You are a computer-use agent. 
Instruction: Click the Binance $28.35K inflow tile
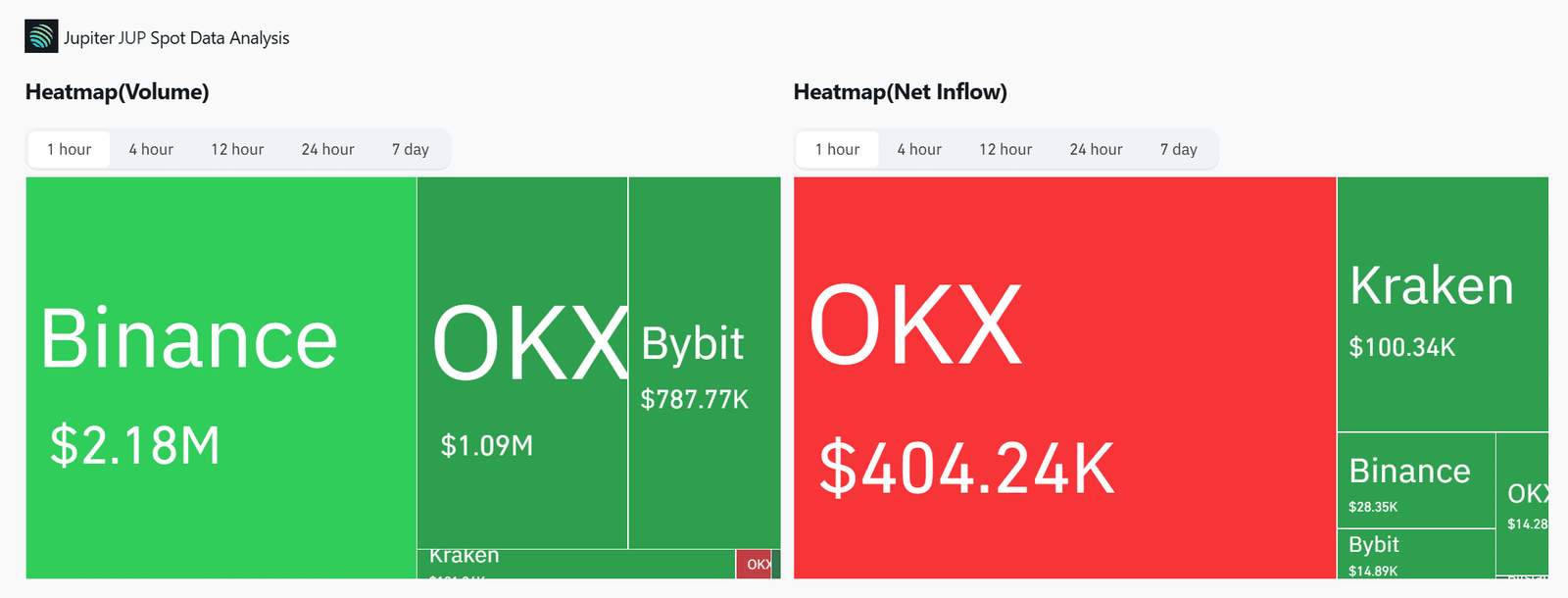(x=1416, y=480)
